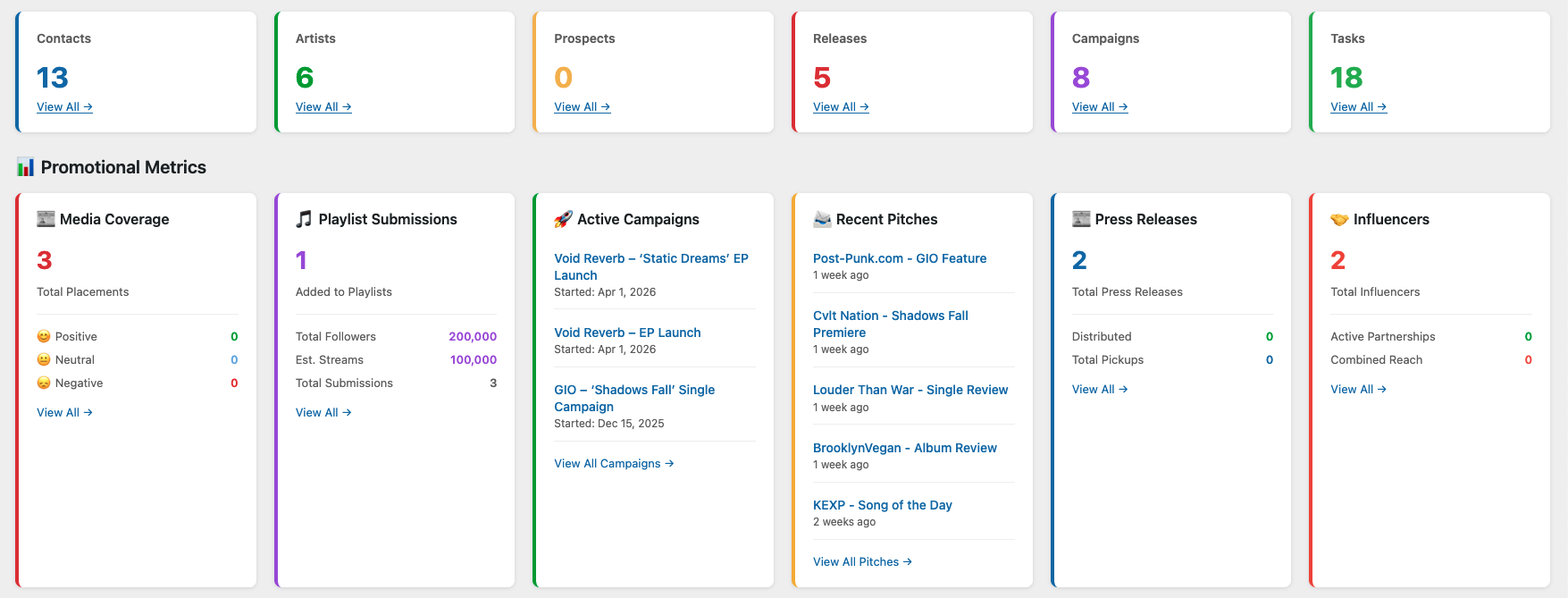Open View All under Tasks count
This screenshot has height=598, width=1568.
pos(1358,107)
